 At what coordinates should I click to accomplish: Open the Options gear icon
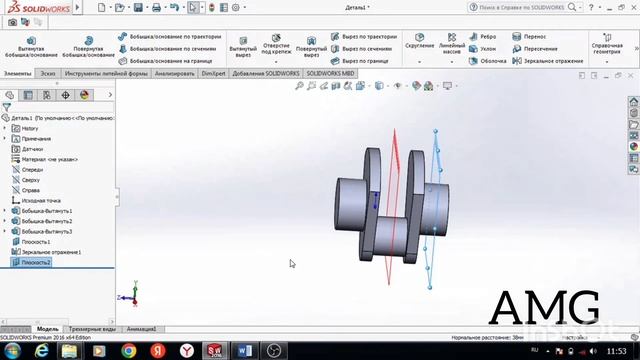(236, 7)
